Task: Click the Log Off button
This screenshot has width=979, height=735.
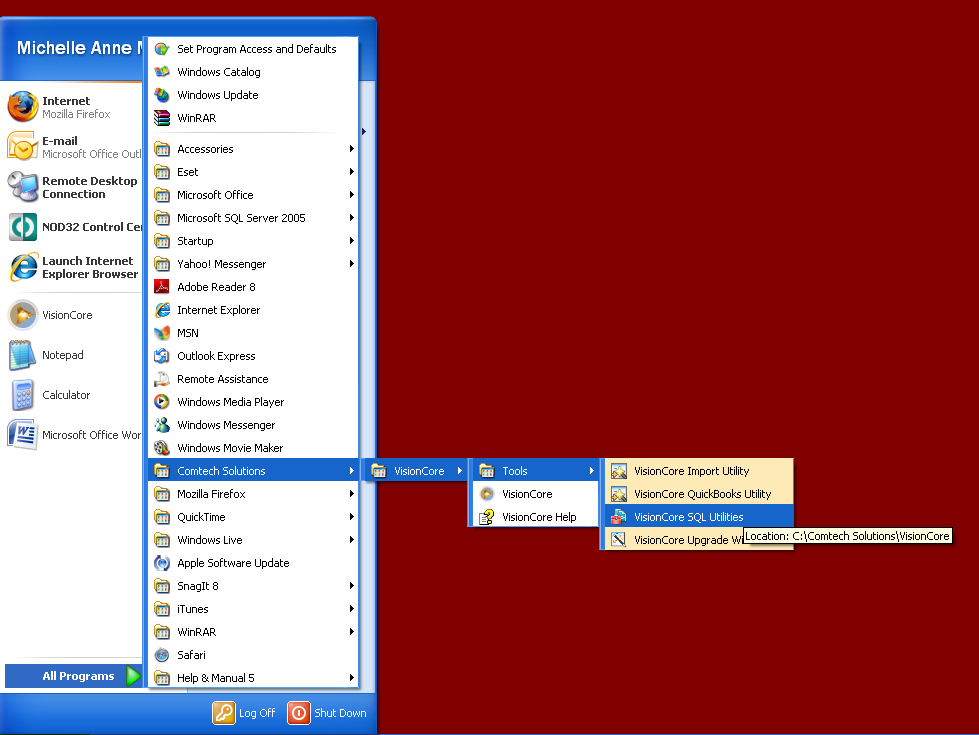Action: [244, 713]
